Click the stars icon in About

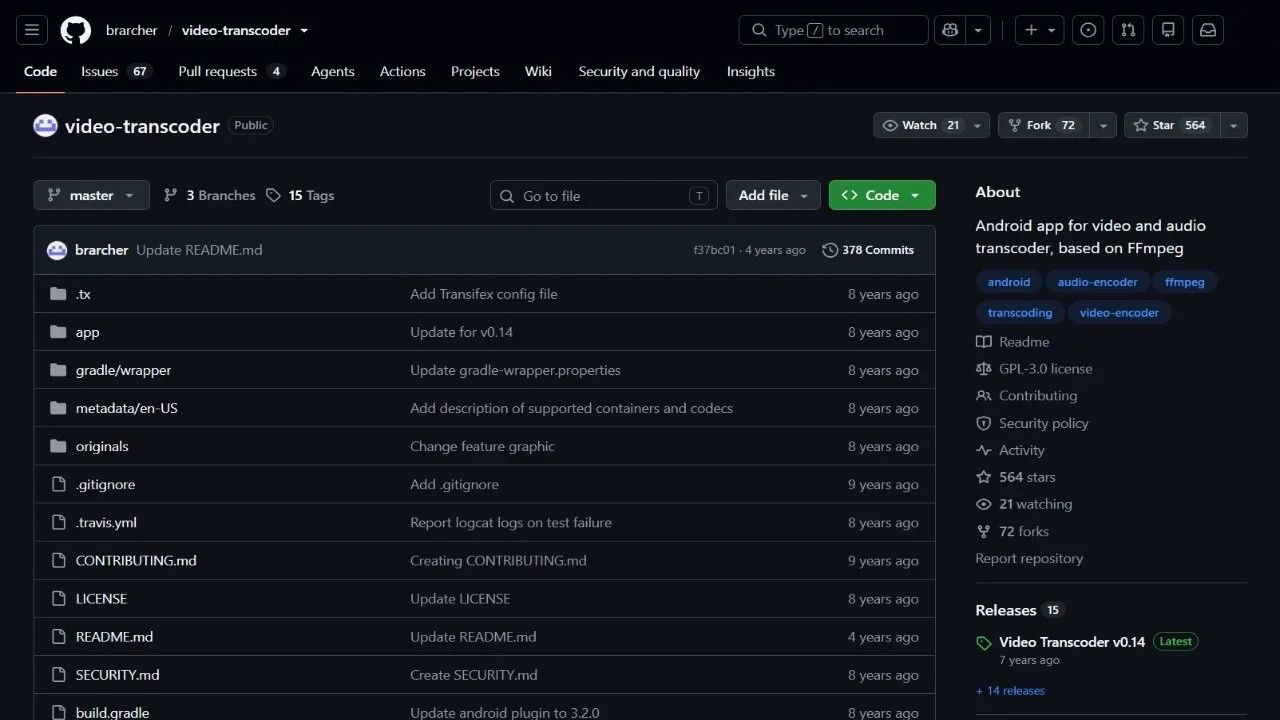click(x=984, y=477)
